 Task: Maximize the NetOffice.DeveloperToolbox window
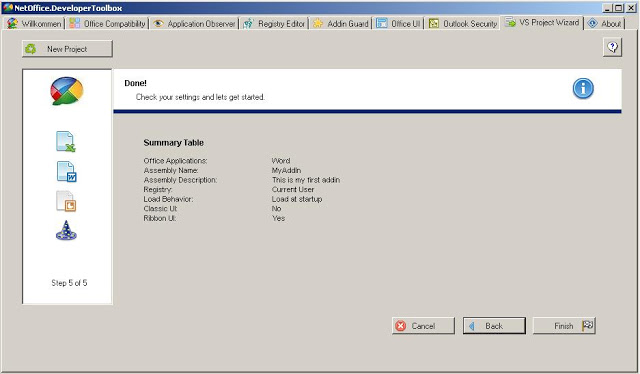(619, 8)
